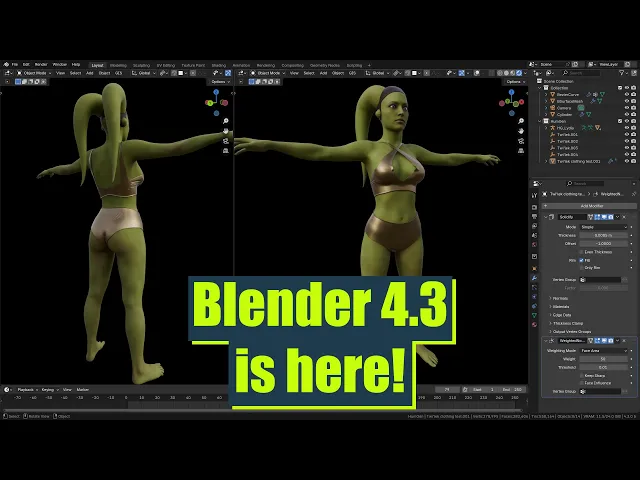The image size is (640, 480).
Task: Open the Scene properties tab icon
Action: pyautogui.click(x=534, y=236)
